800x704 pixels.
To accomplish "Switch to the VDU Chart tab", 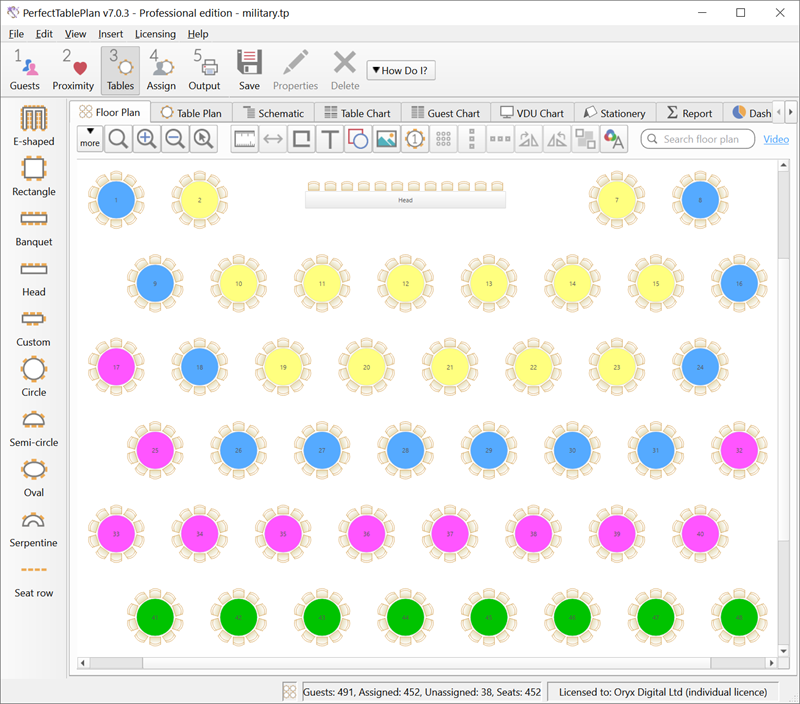I will (x=532, y=113).
